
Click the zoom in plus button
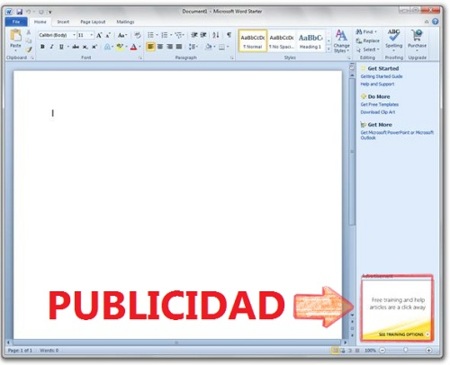pos(429,350)
